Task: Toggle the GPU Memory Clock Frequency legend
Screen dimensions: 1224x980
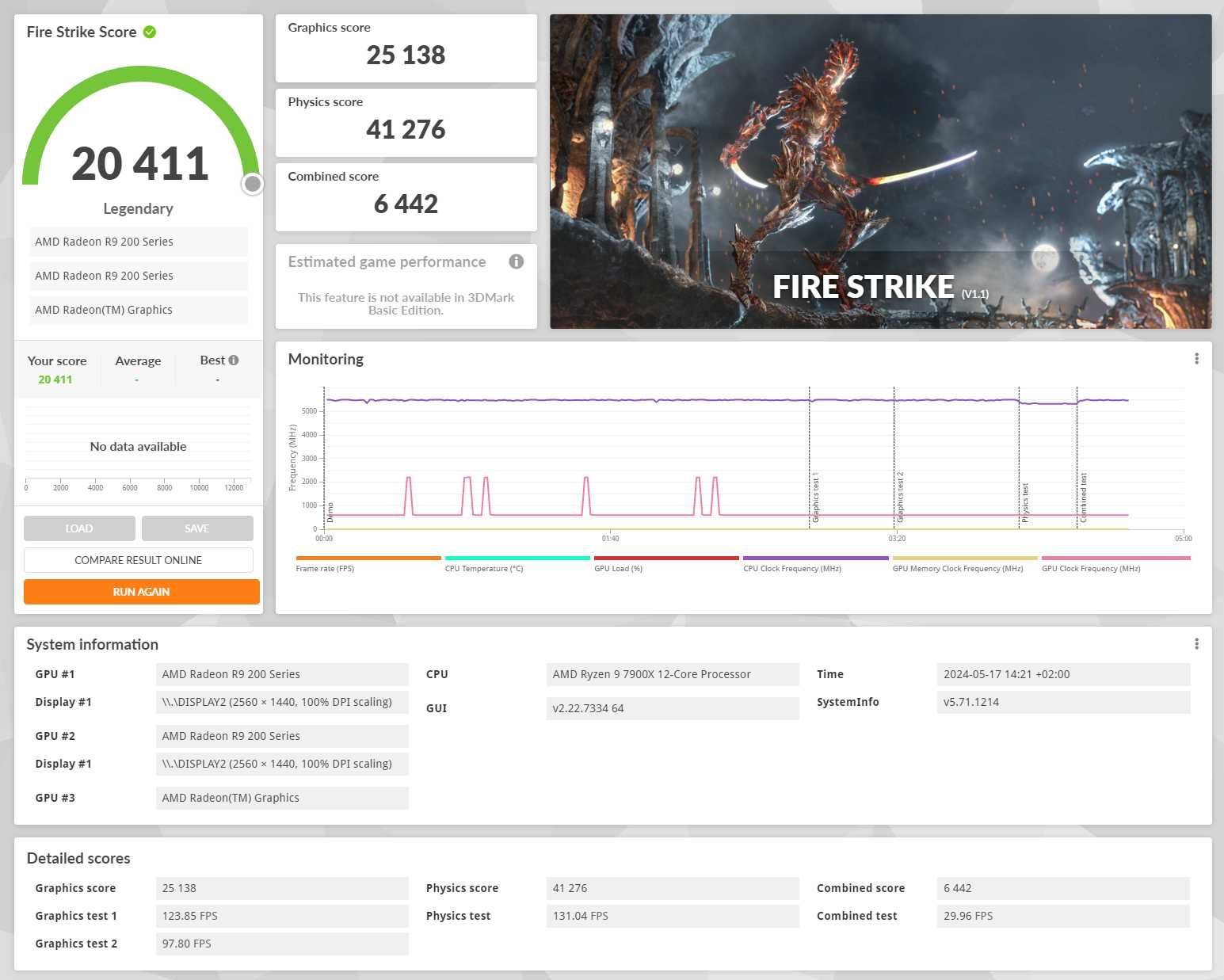Action: coord(965,564)
